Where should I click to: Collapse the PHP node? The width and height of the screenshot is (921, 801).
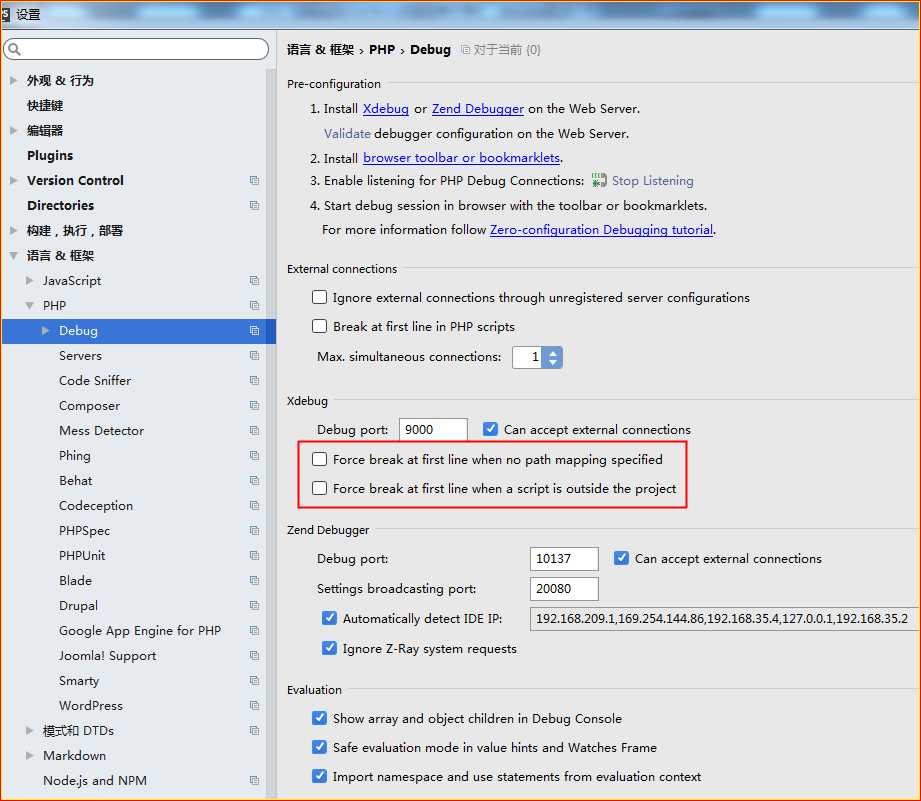click(29, 305)
